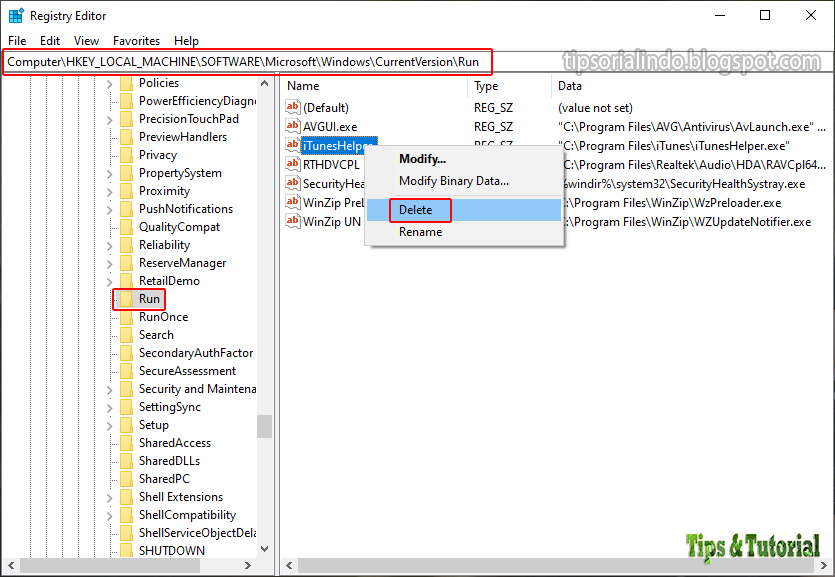
Task: Select the Run key label
Action: click(x=149, y=299)
